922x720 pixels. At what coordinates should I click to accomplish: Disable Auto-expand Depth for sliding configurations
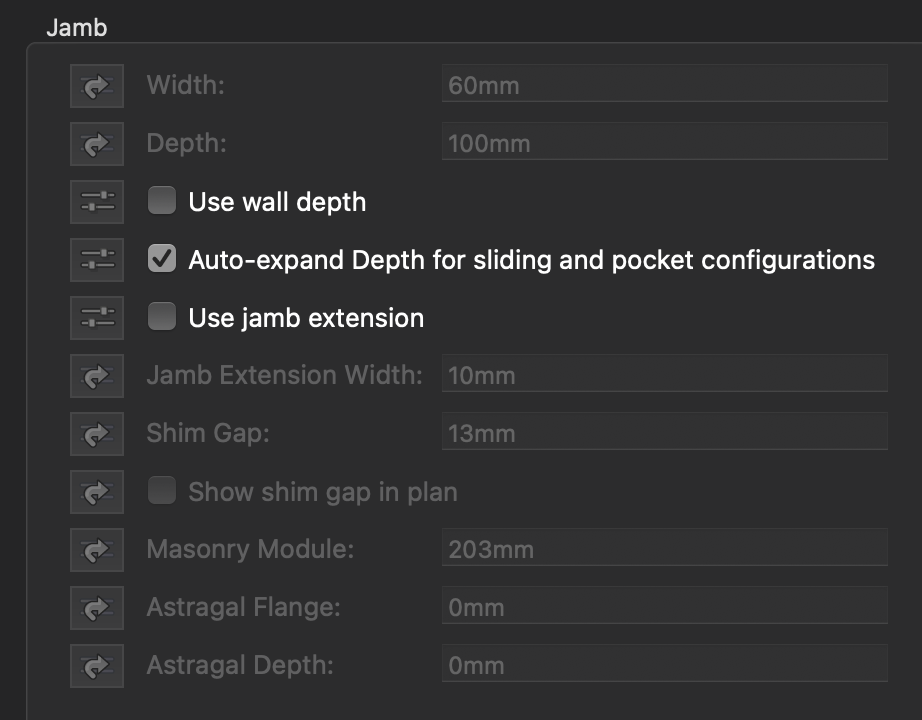tap(160, 259)
